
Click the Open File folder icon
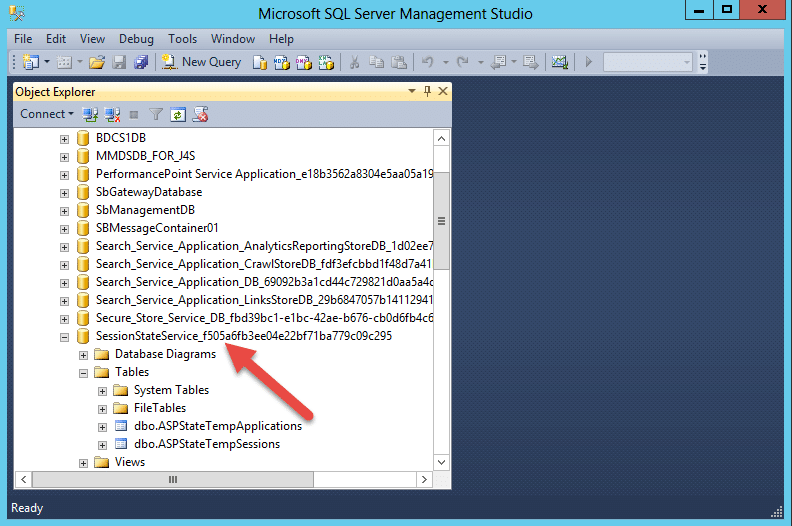point(96,62)
